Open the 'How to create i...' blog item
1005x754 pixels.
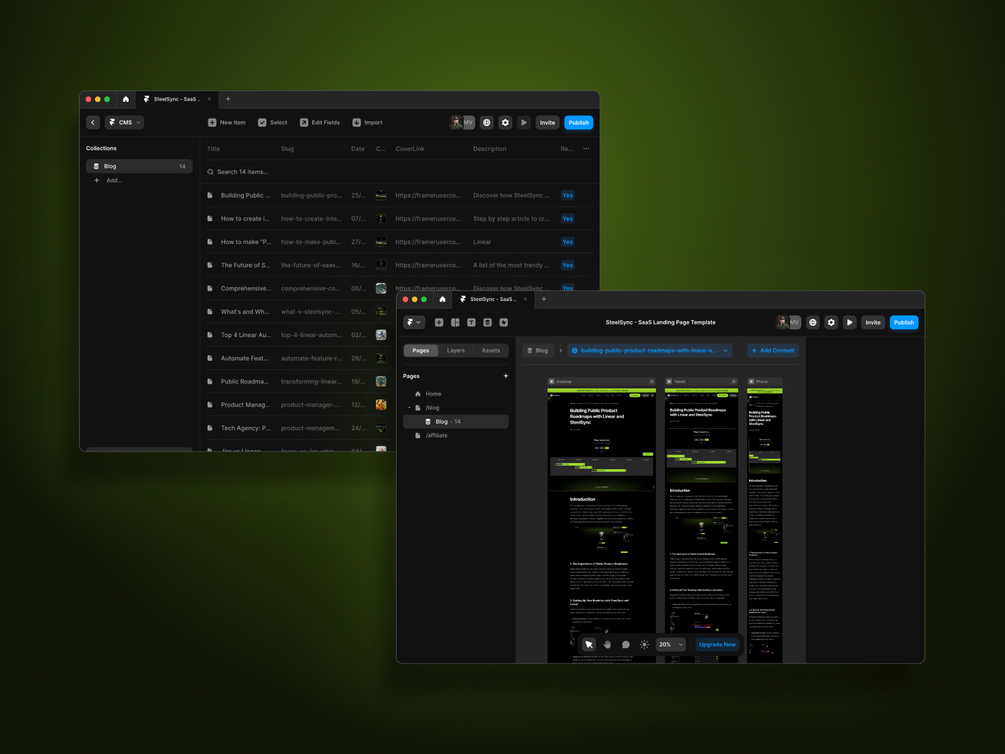245,219
